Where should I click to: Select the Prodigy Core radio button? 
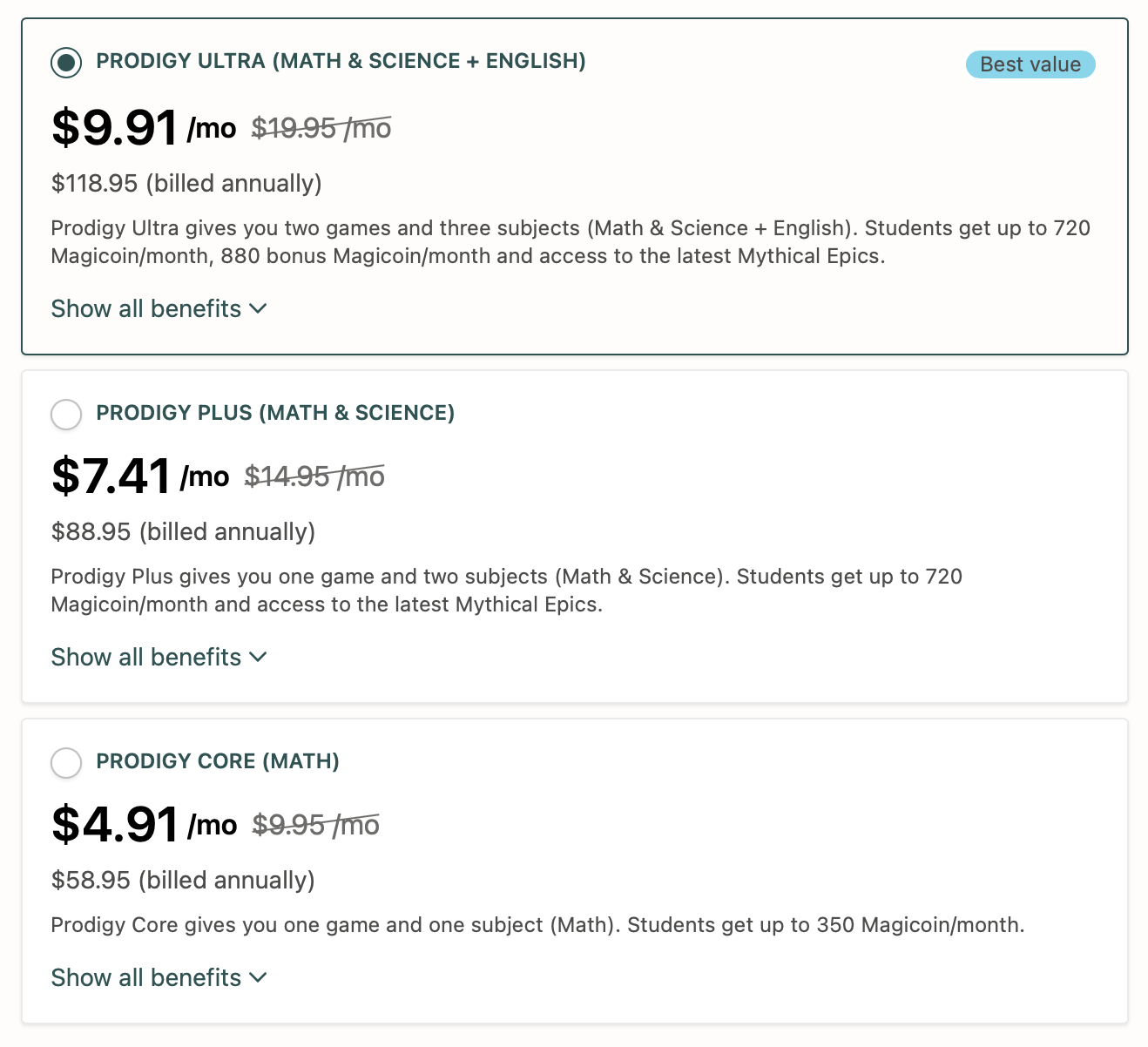pyautogui.click(x=66, y=763)
